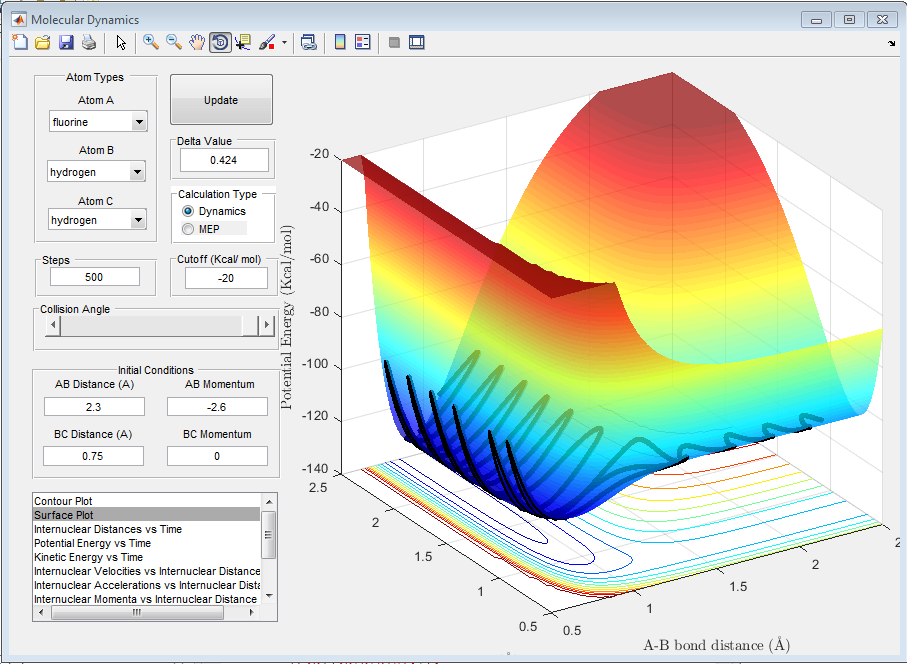This screenshot has height=664, width=907.
Task: Select Internuclear Accelerations vs Internuclear Distance
Action: [x=147, y=585]
